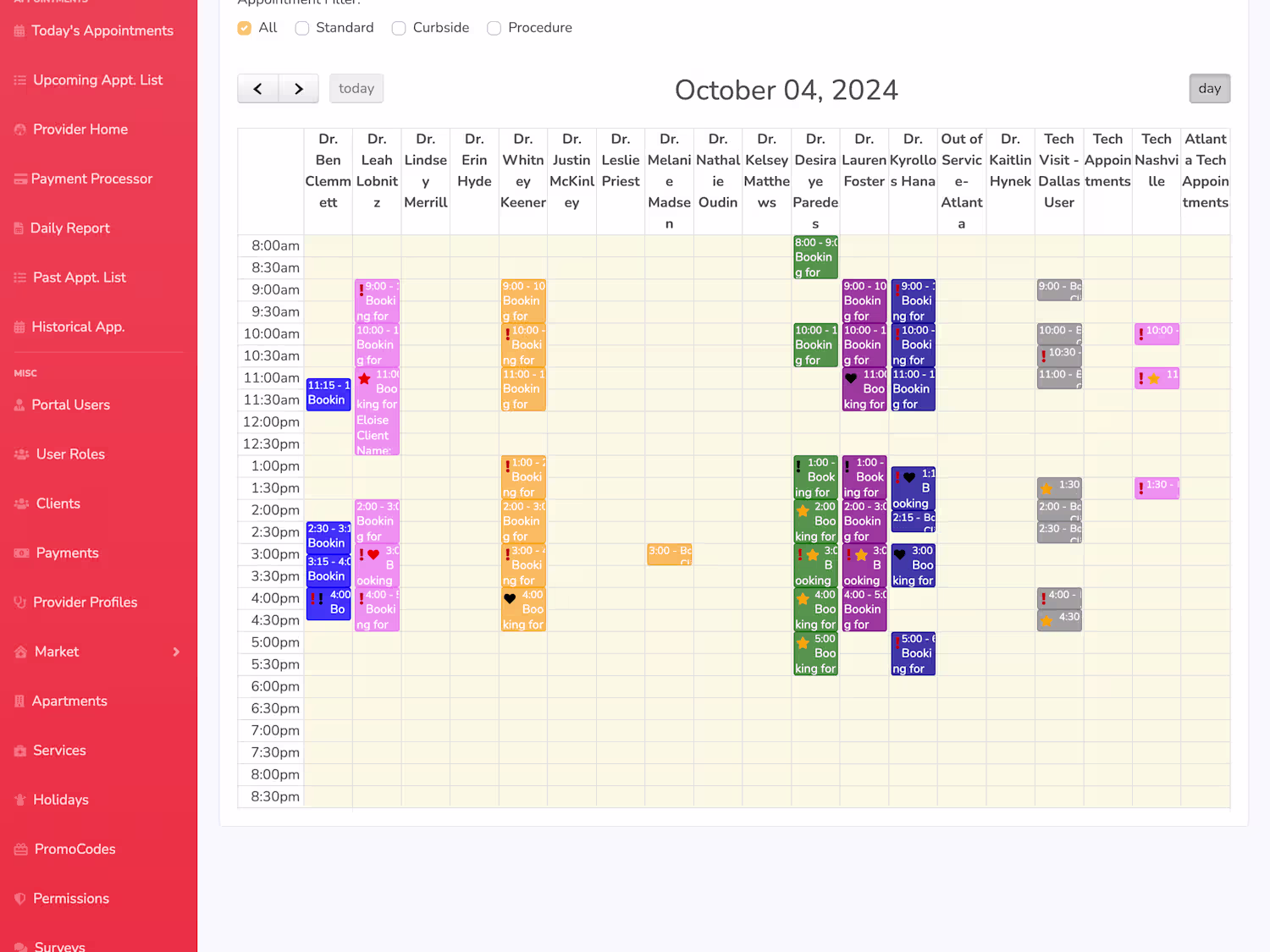The height and width of the screenshot is (952, 1270).
Task: Click the 12:00pm time label
Action: tap(271, 421)
